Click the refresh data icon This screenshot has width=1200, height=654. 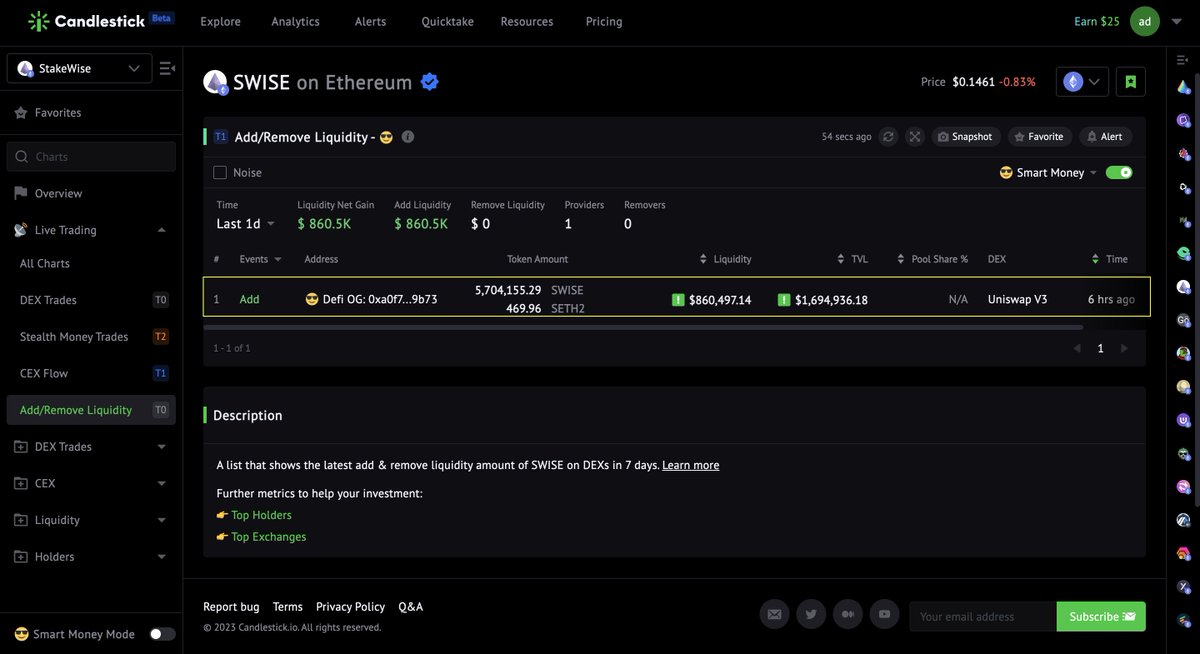click(888, 137)
